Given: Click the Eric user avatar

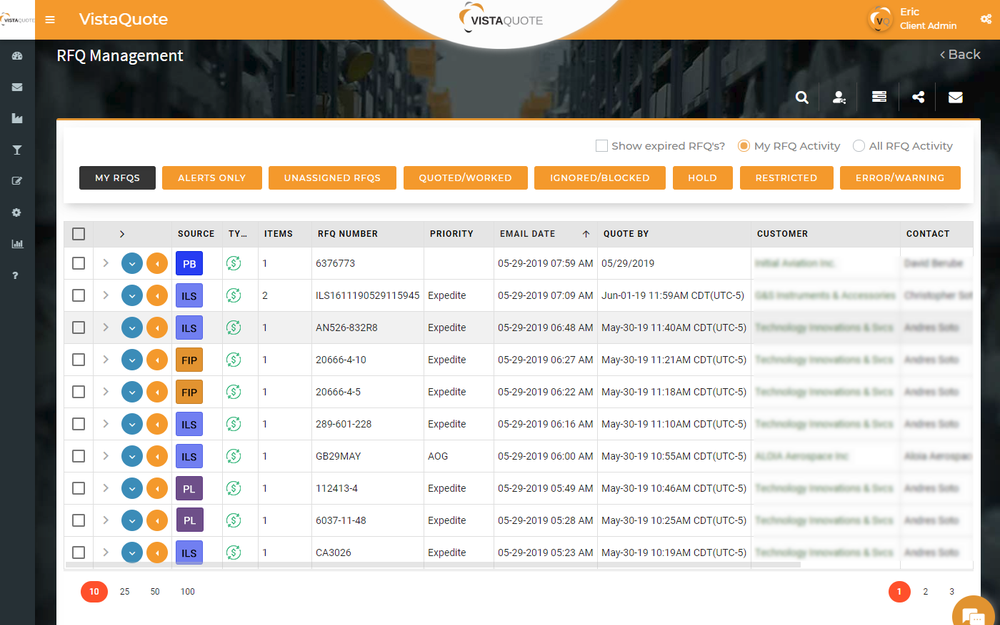Looking at the screenshot, I should pos(880,20).
